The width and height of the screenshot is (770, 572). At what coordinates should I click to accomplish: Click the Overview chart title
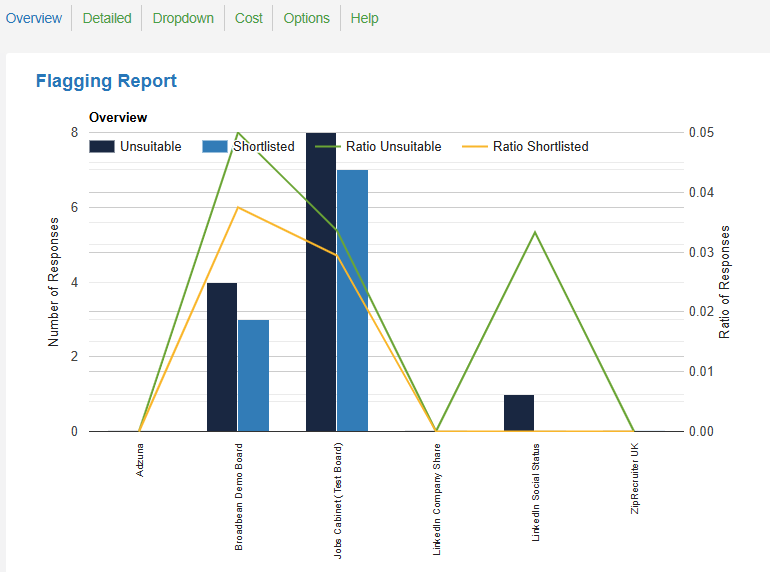(118, 117)
